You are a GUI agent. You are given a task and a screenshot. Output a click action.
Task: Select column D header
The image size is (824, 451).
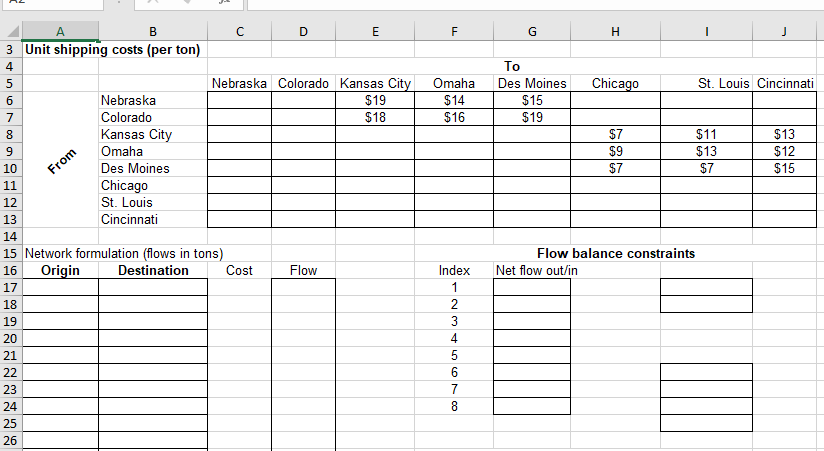[x=303, y=32]
